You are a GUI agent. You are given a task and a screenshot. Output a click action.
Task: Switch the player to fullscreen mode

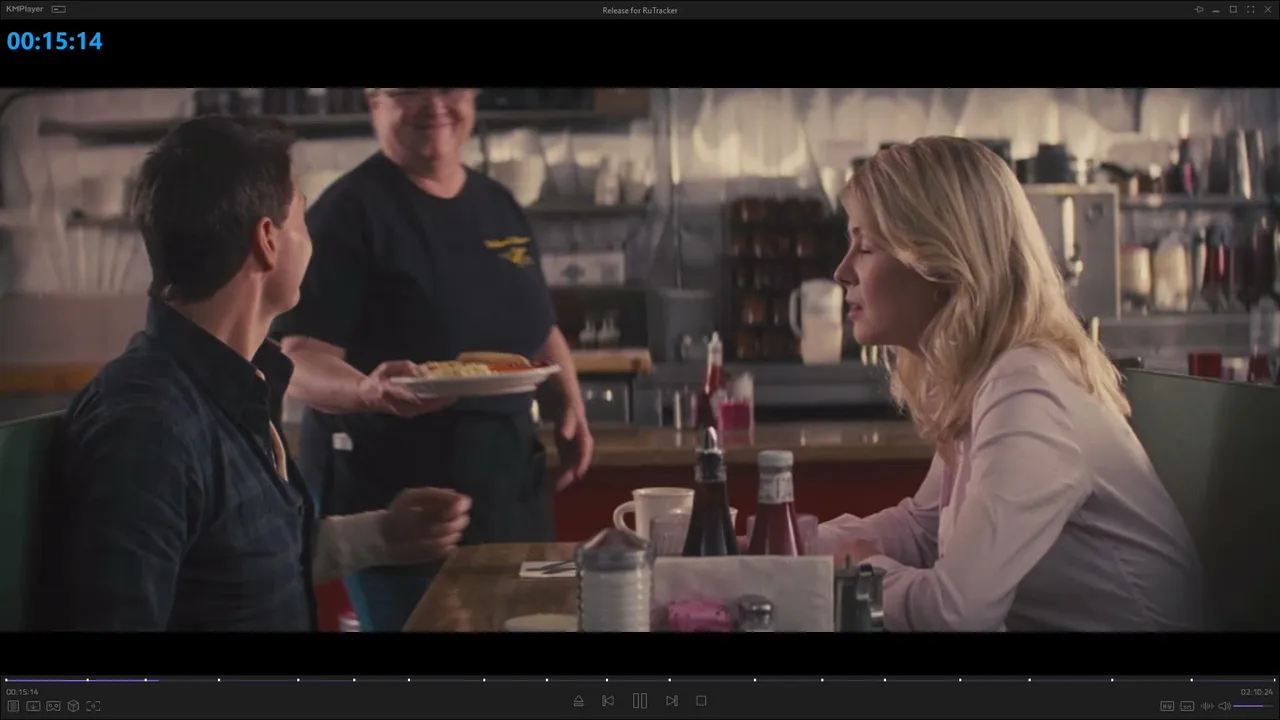tap(1249, 9)
